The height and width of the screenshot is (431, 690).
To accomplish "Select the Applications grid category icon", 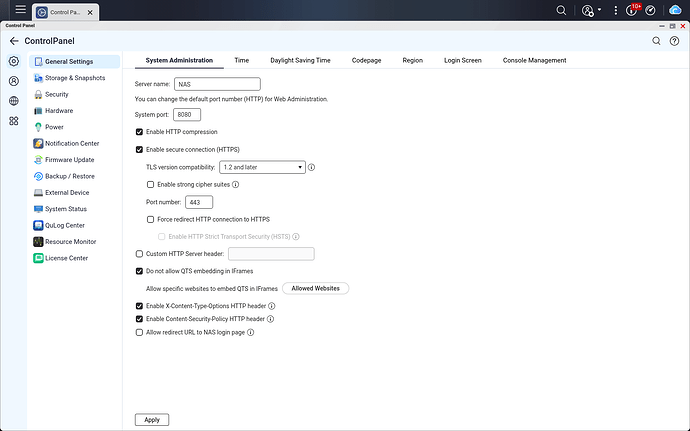I will point(14,121).
